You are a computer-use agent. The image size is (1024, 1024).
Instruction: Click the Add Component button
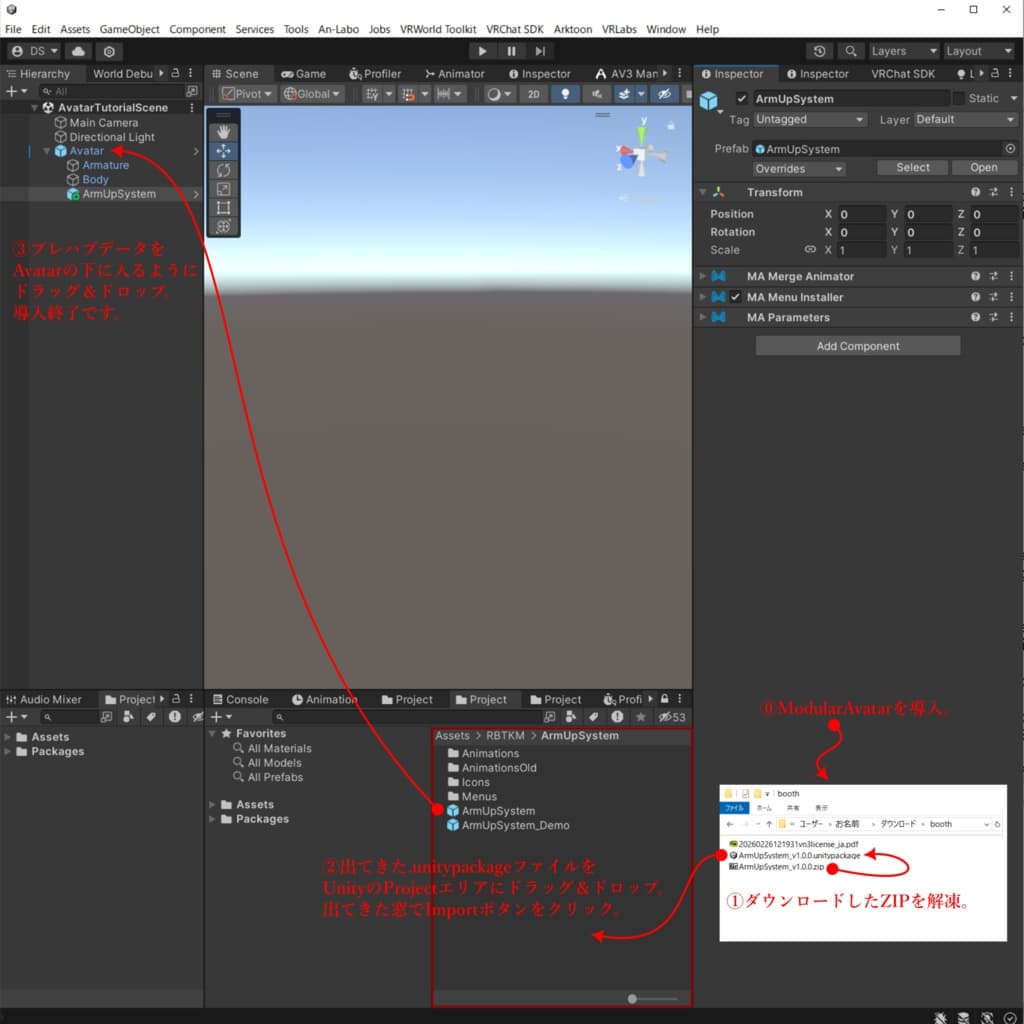pyautogui.click(x=857, y=346)
